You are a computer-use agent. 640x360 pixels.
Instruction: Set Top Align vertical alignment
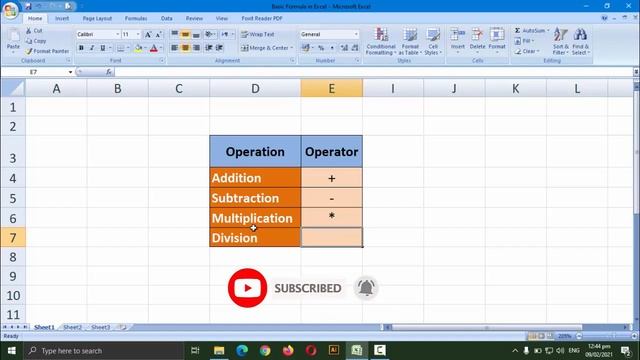(x=174, y=35)
